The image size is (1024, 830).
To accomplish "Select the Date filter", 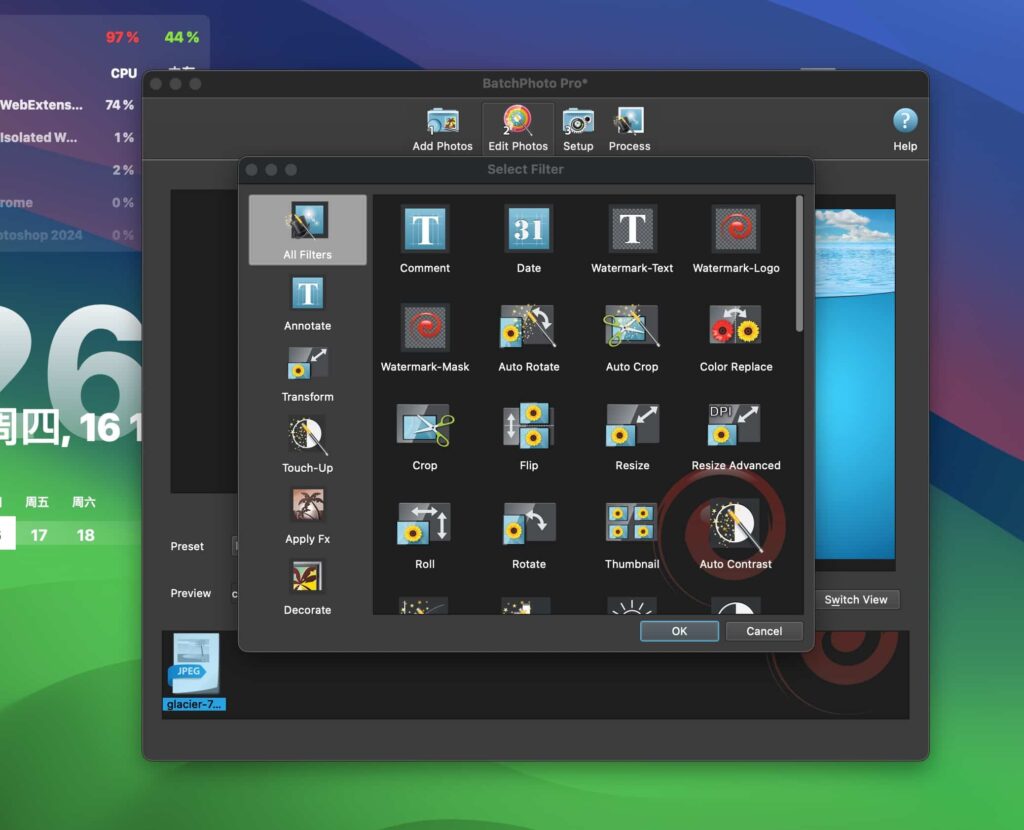I will (x=528, y=228).
